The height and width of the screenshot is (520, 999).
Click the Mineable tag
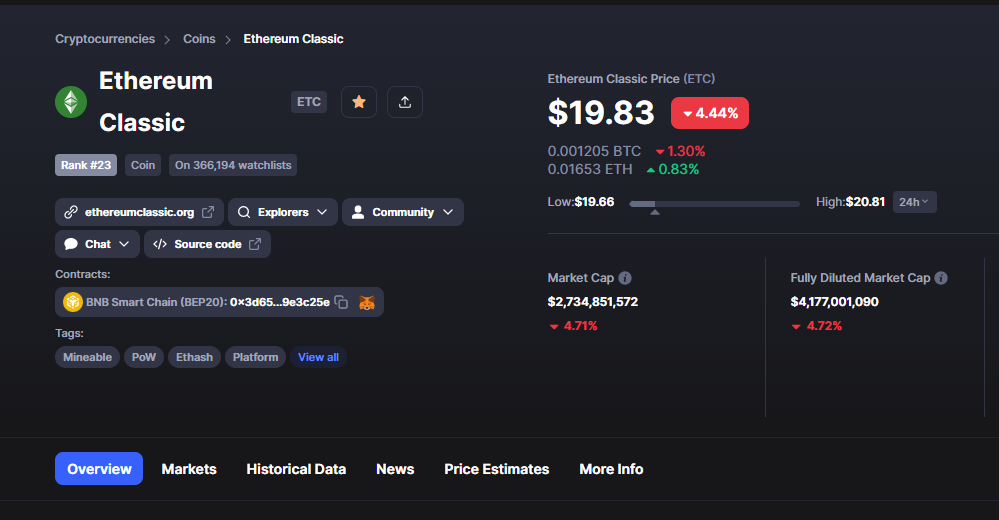[87, 357]
